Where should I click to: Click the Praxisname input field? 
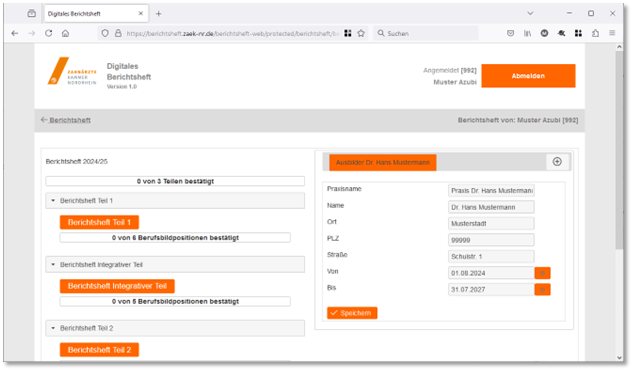click(491, 191)
